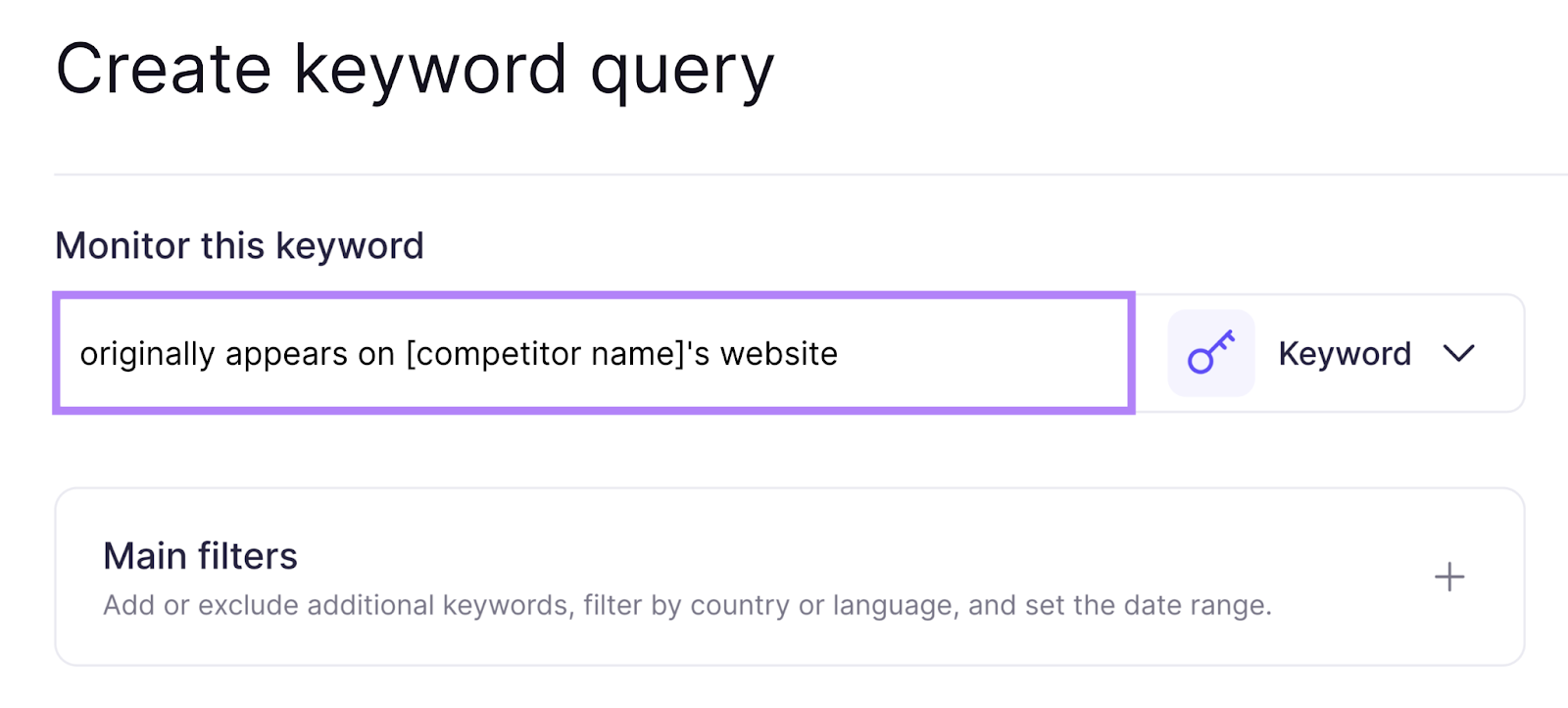Click the Main filters heading

point(200,556)
